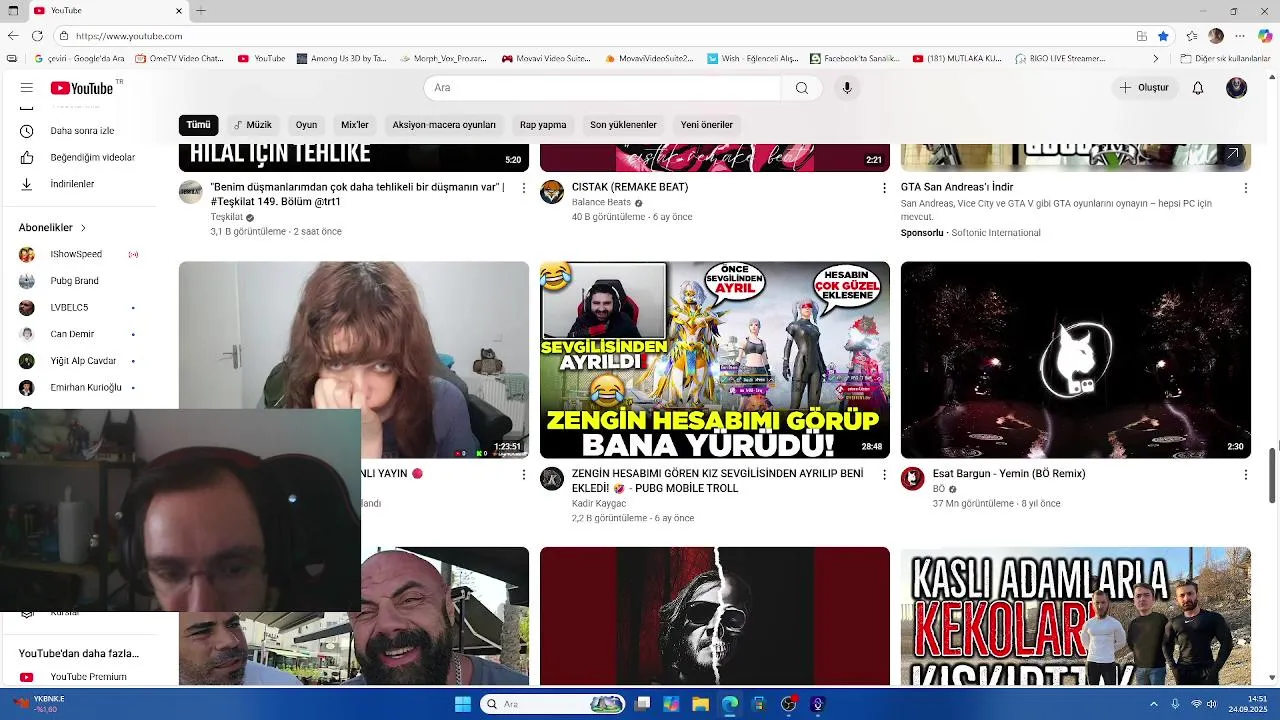Open the CISTAK (REMAKE BEAT) title

coord(630,187)
